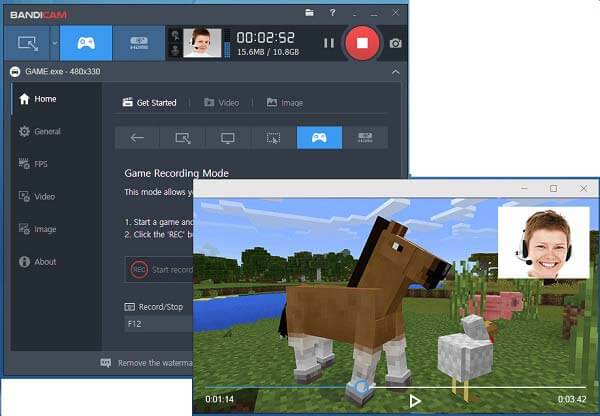Click the Record/Stop hotkey field showing F12
Image resolution: width=600 pixels, height=416 pixels.
[158, 324]
